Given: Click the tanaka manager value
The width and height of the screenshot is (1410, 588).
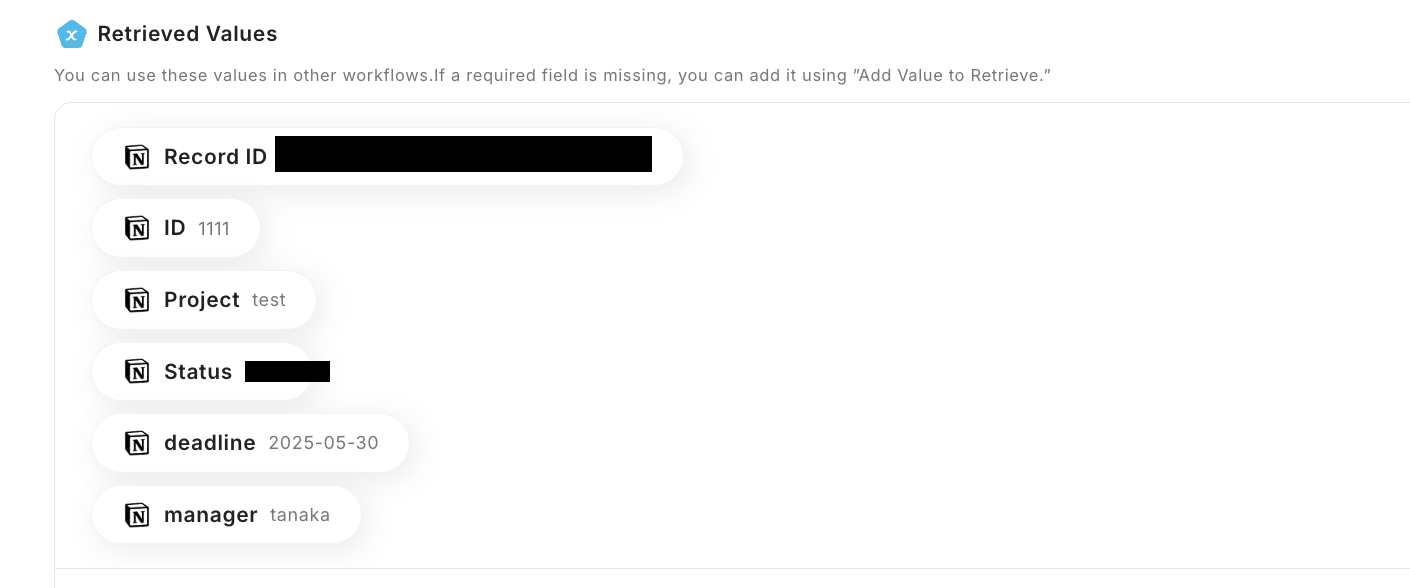Looking at the screenshot, I should 300,515.
